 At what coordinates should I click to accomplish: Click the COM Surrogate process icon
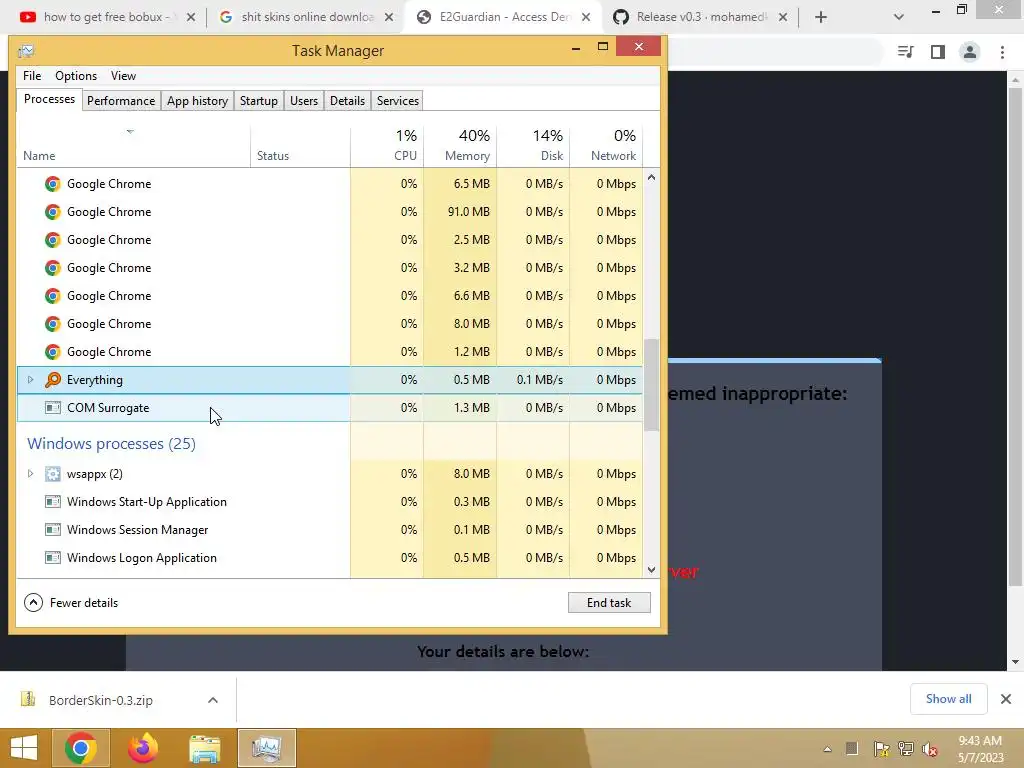coord(53,408)
